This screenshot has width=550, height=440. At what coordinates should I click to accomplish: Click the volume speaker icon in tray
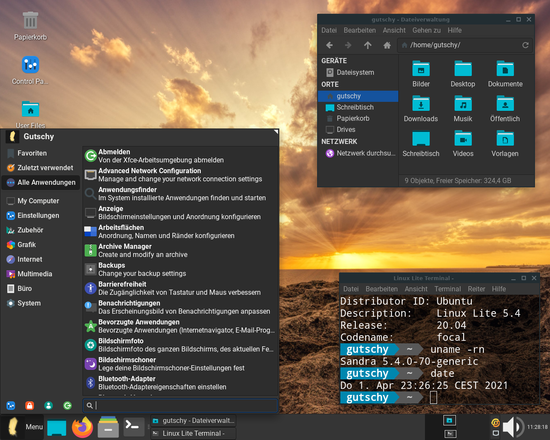click(512, 427)
